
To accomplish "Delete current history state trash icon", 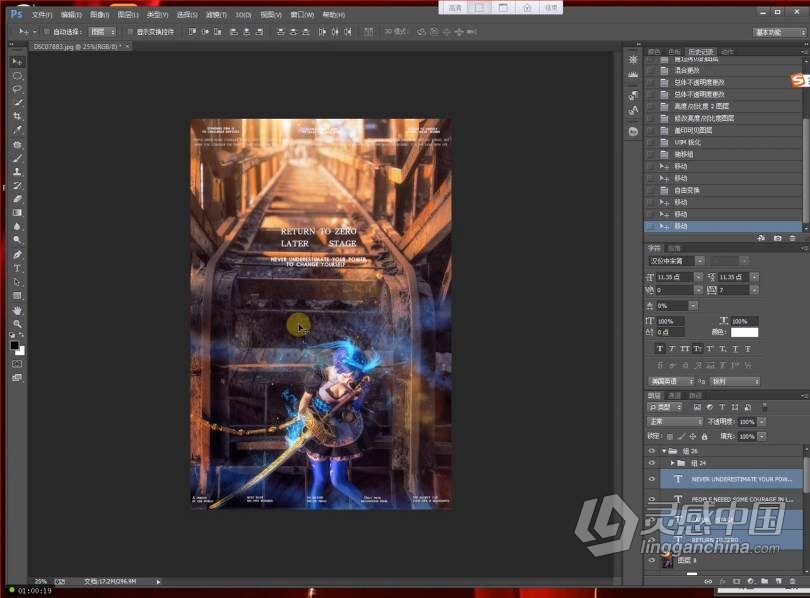I will [x=792, y=238].
